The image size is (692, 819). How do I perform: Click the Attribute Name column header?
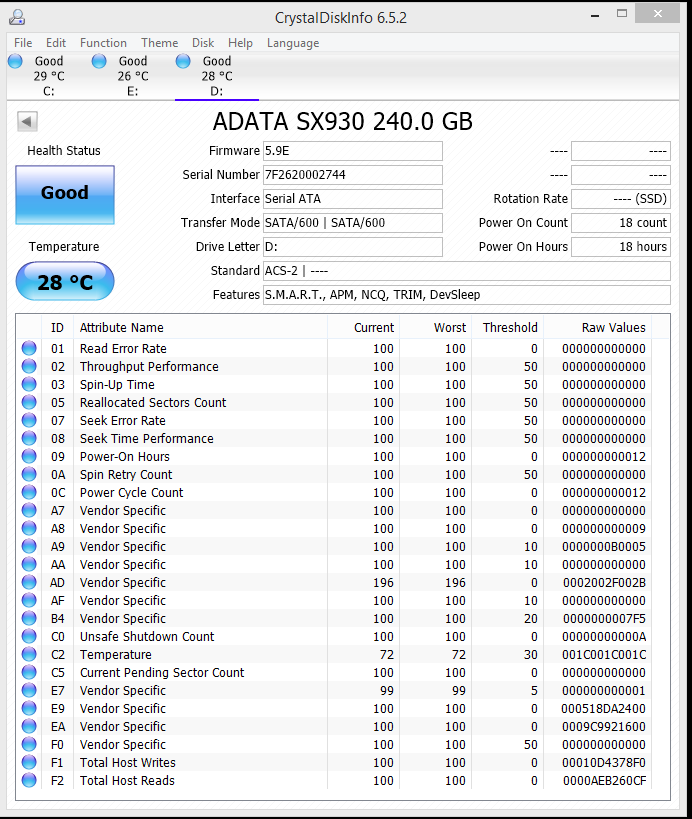click(x=201, y=327)
